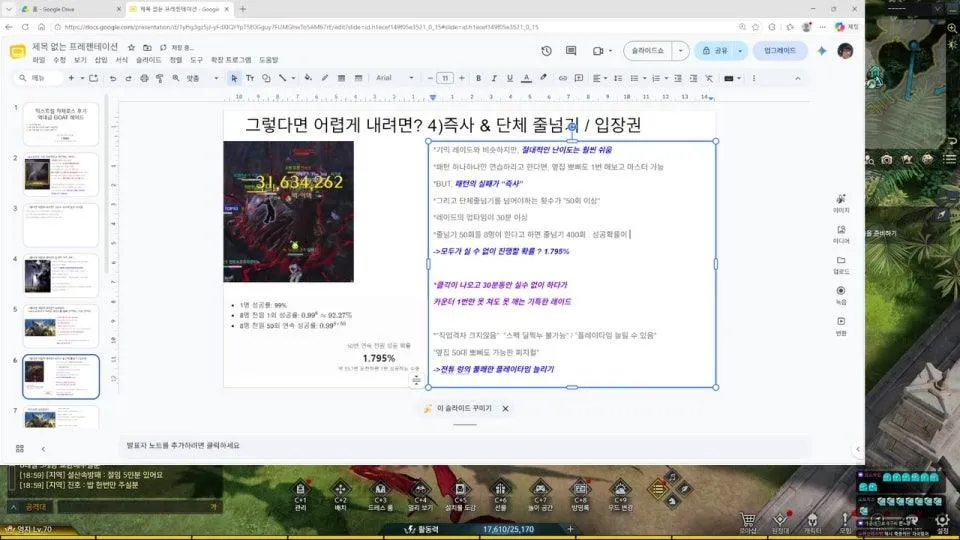The width and height of the screenshot is (960, 540).
Task: Click the zoom magnifier tool
Action: [176, 78]
